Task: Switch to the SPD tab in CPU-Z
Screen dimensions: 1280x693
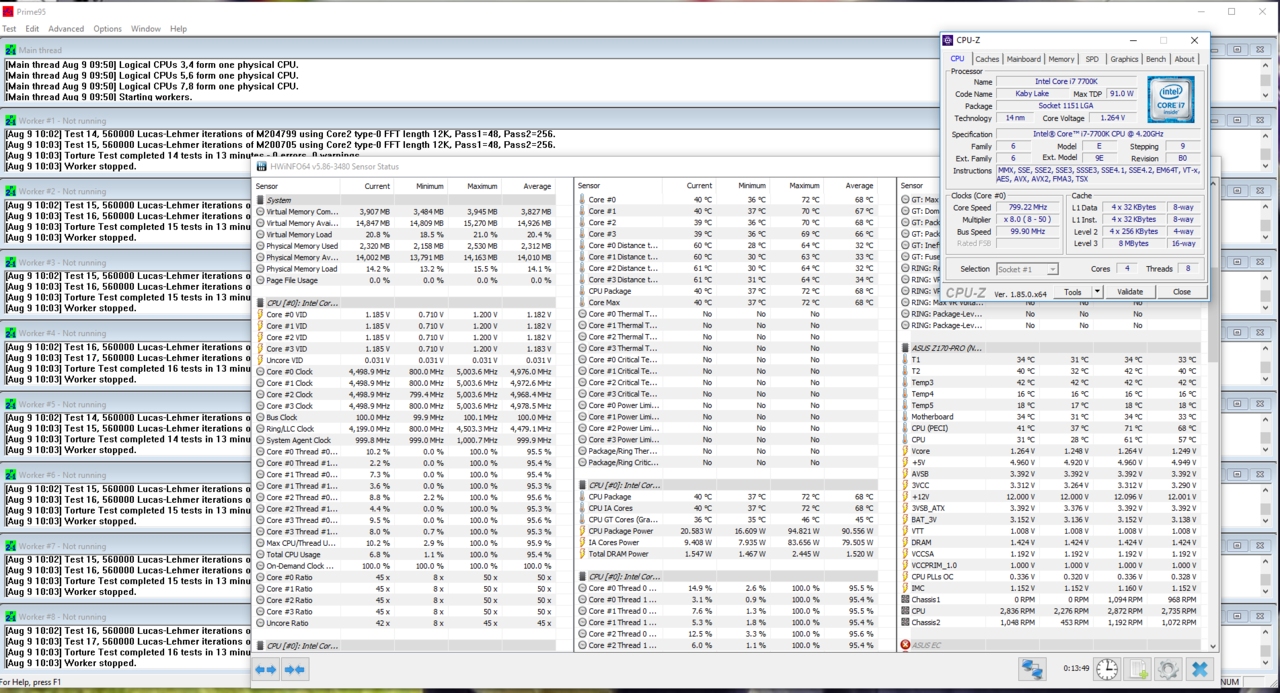Action: [1092, 59]
